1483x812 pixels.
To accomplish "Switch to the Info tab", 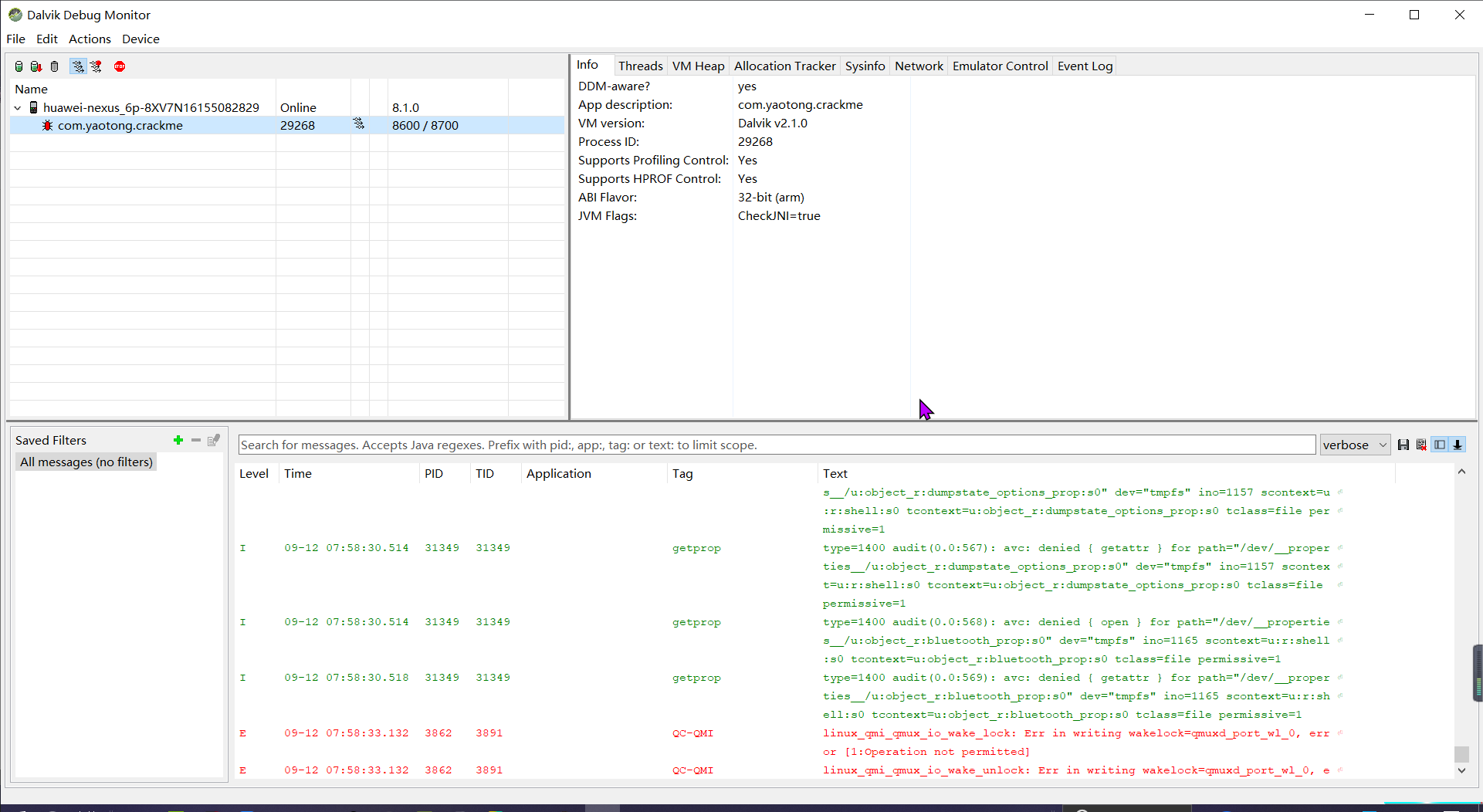I will (587, 65).
